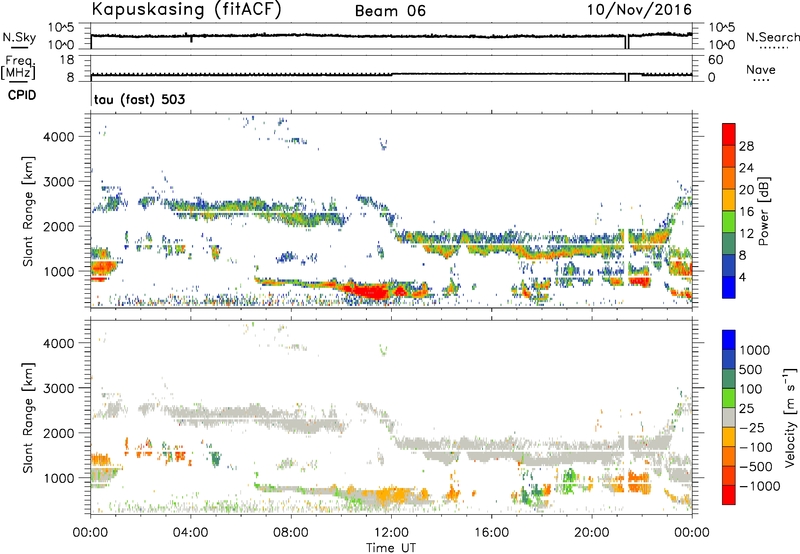
Task: Click the tau (fast) 503 text
Action: pyautogui.click(x=140, y=99)
